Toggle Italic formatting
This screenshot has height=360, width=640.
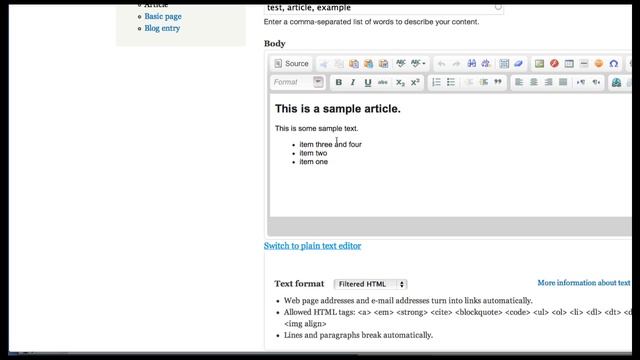(x=353, y=82)
